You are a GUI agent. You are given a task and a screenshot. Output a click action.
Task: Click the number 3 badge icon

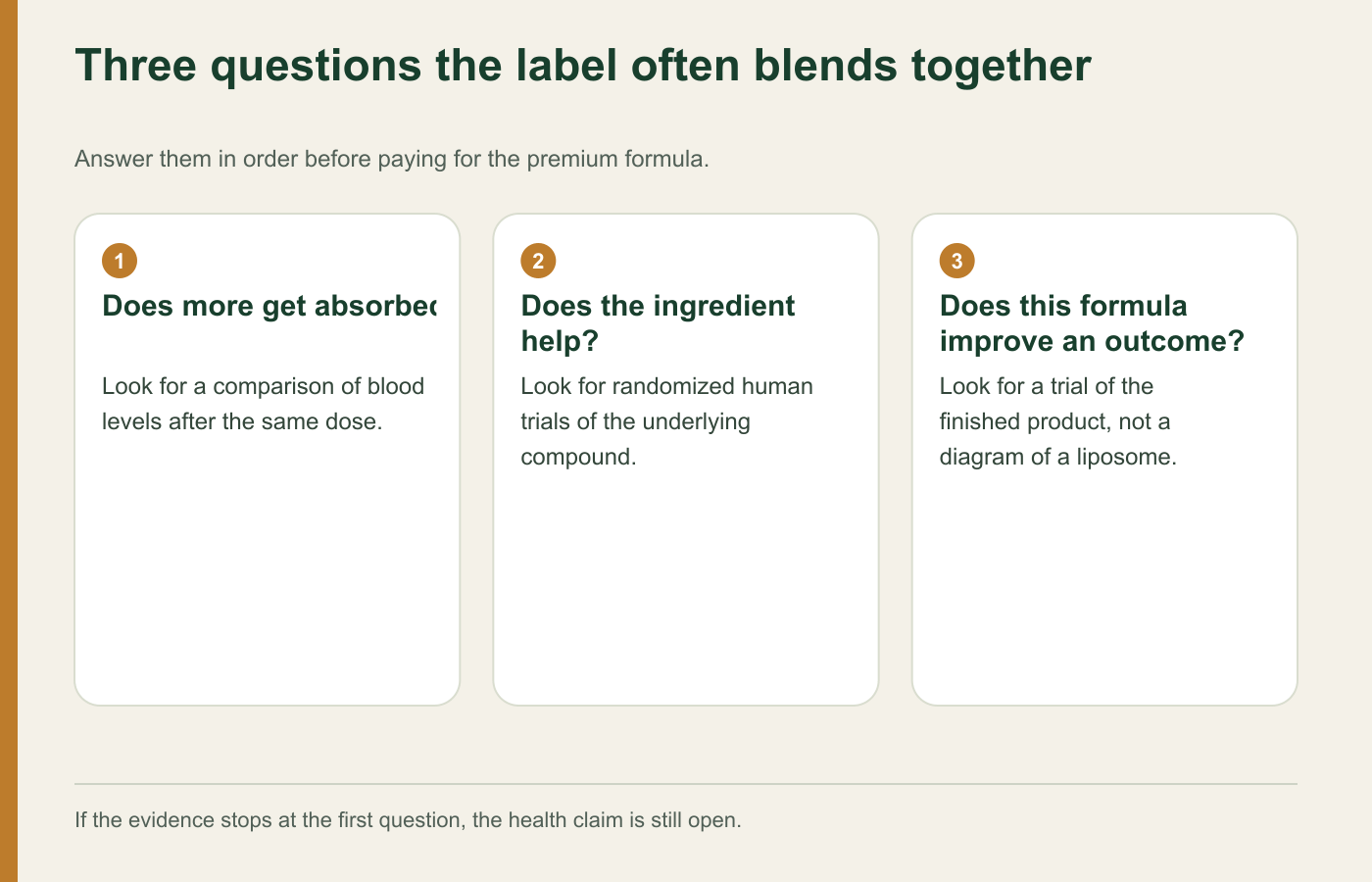click(957, 261)
